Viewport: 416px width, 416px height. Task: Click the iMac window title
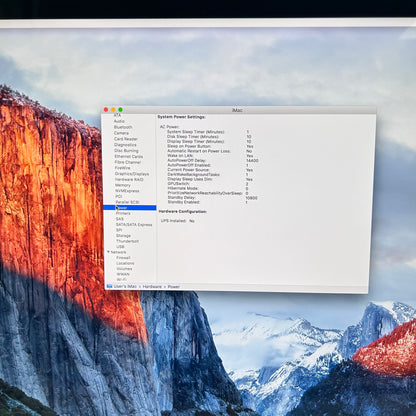[237, 110]
